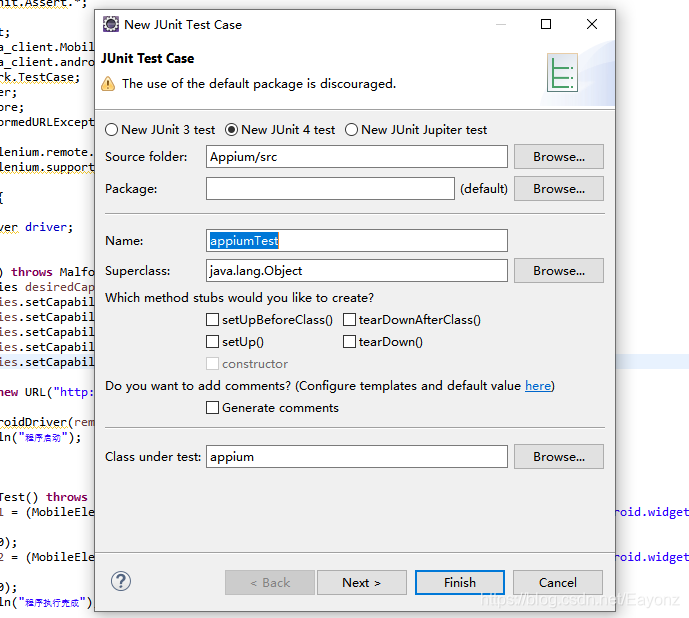This screenshot has height=618, width=689.
Task: Check the Generate comments option
Action: click(213, 407)
